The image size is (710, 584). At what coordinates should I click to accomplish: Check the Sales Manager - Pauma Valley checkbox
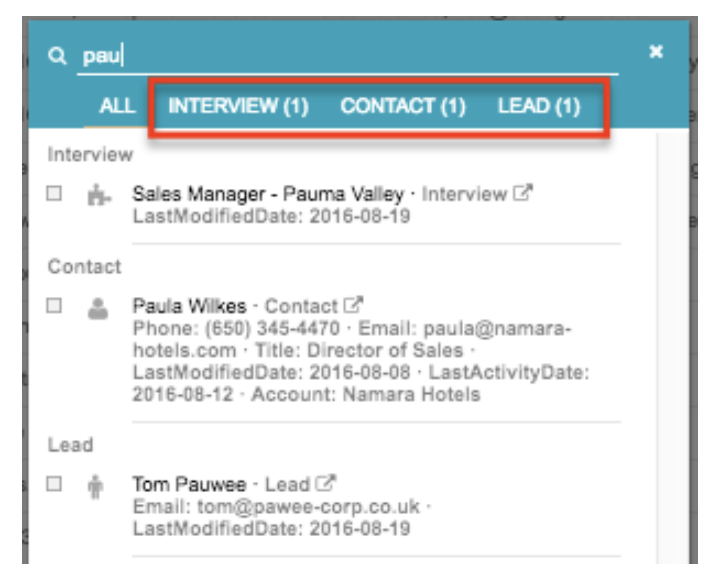pos(54,193)
